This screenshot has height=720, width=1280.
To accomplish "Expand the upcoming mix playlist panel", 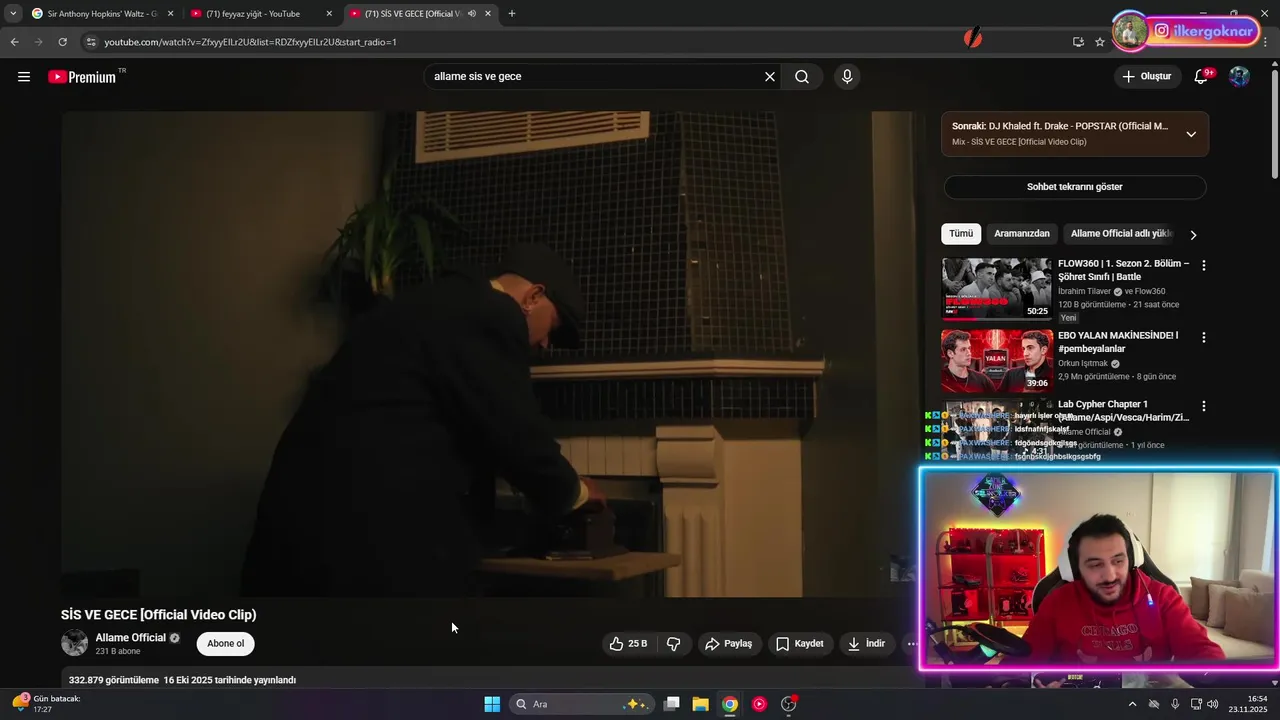I will coord(1191,134).
